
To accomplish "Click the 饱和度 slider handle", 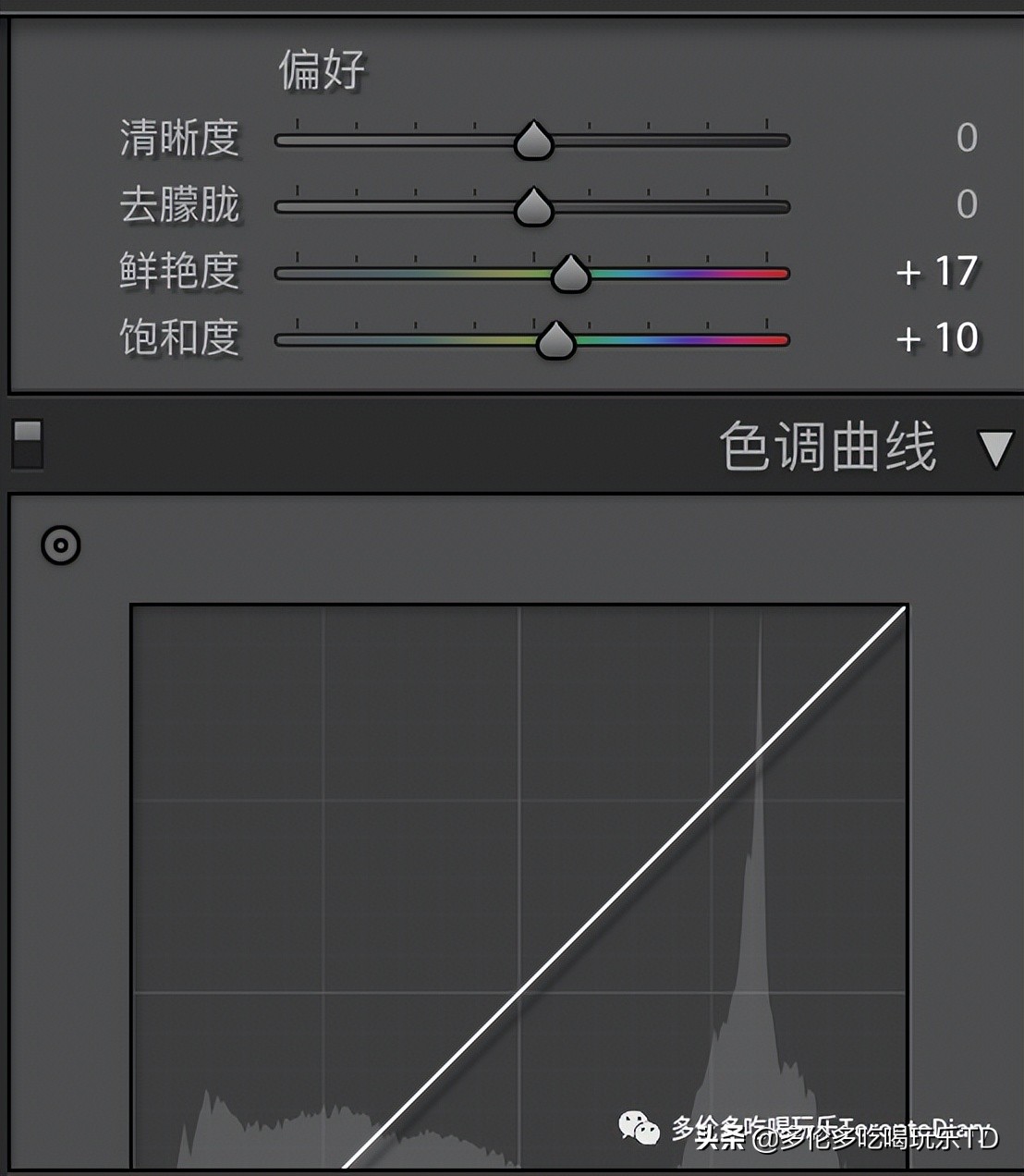I will click(x=555, y=340).
